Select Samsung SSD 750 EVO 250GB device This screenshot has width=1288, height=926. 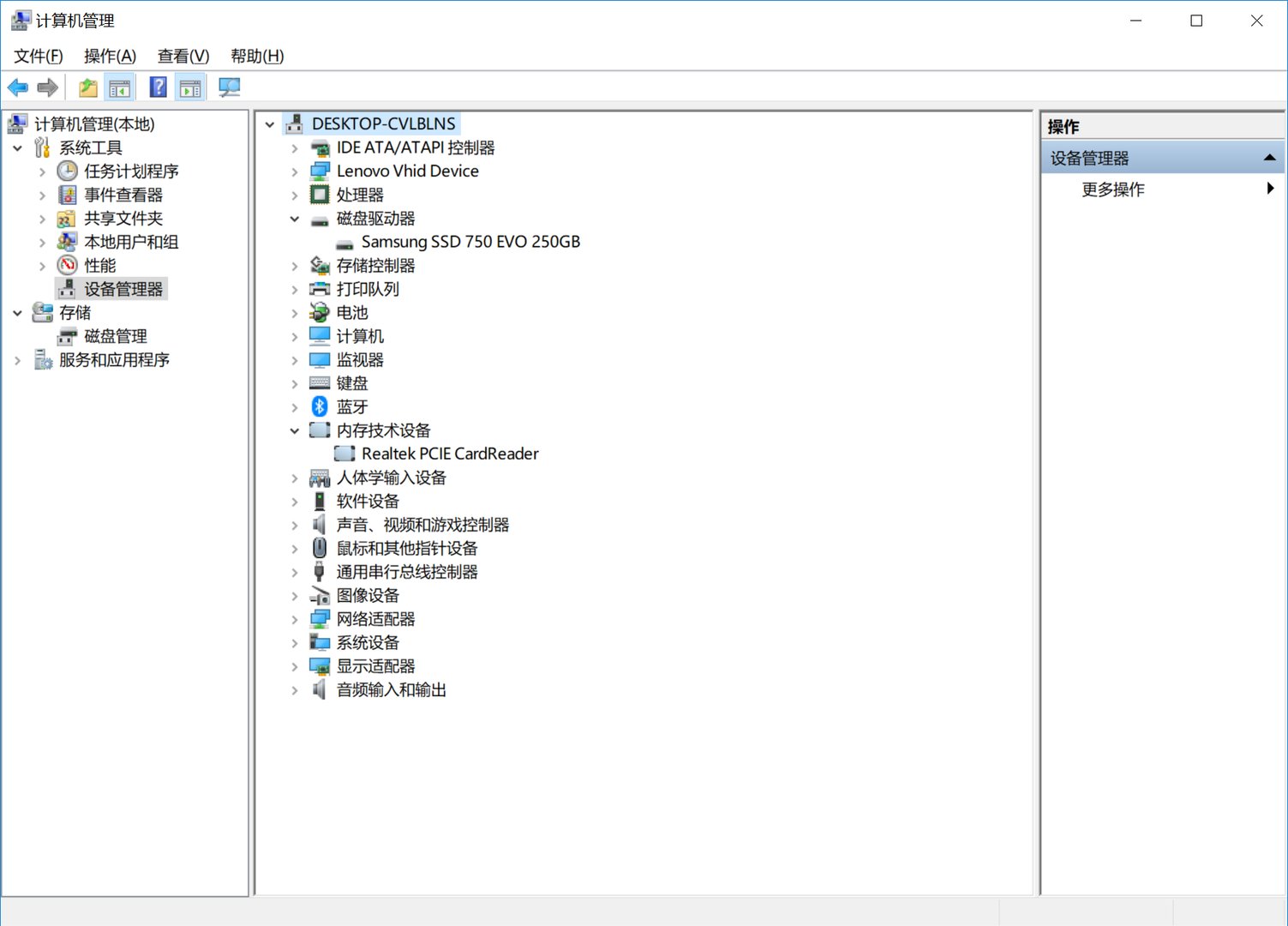tap(470, 243)
